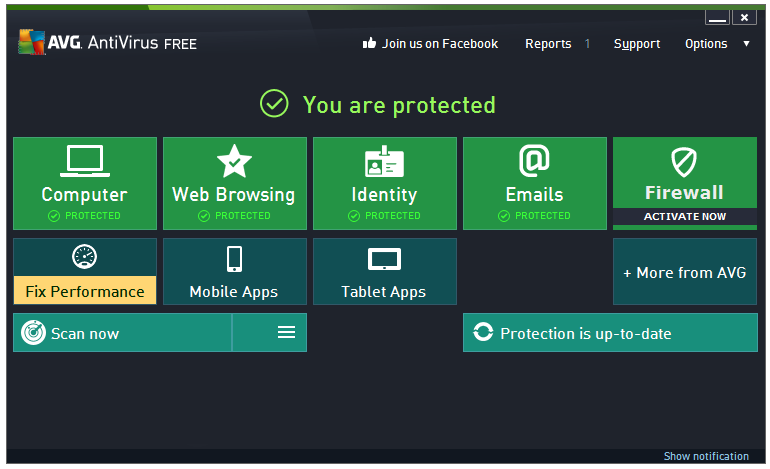
Task: Click ACTIVATE NOW under Firewall
Action: 685,217
